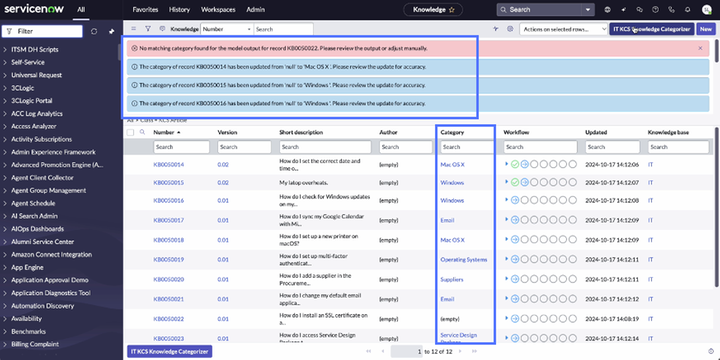The height and width of the screenshot is (360, 720).
Task: Click the notifications bell icon
Action: 687,9
